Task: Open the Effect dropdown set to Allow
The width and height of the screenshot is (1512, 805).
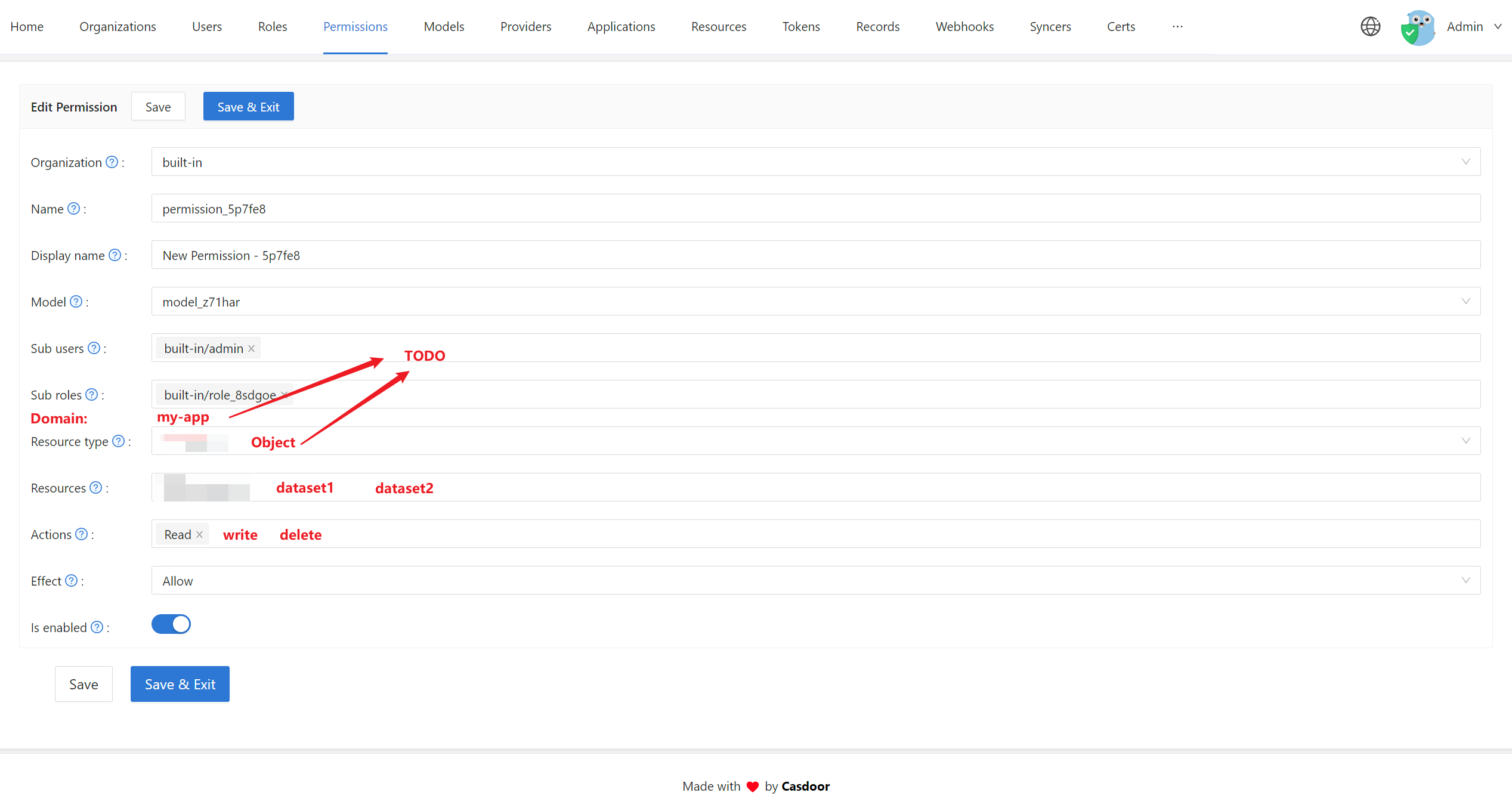Action: coord(815,581)
